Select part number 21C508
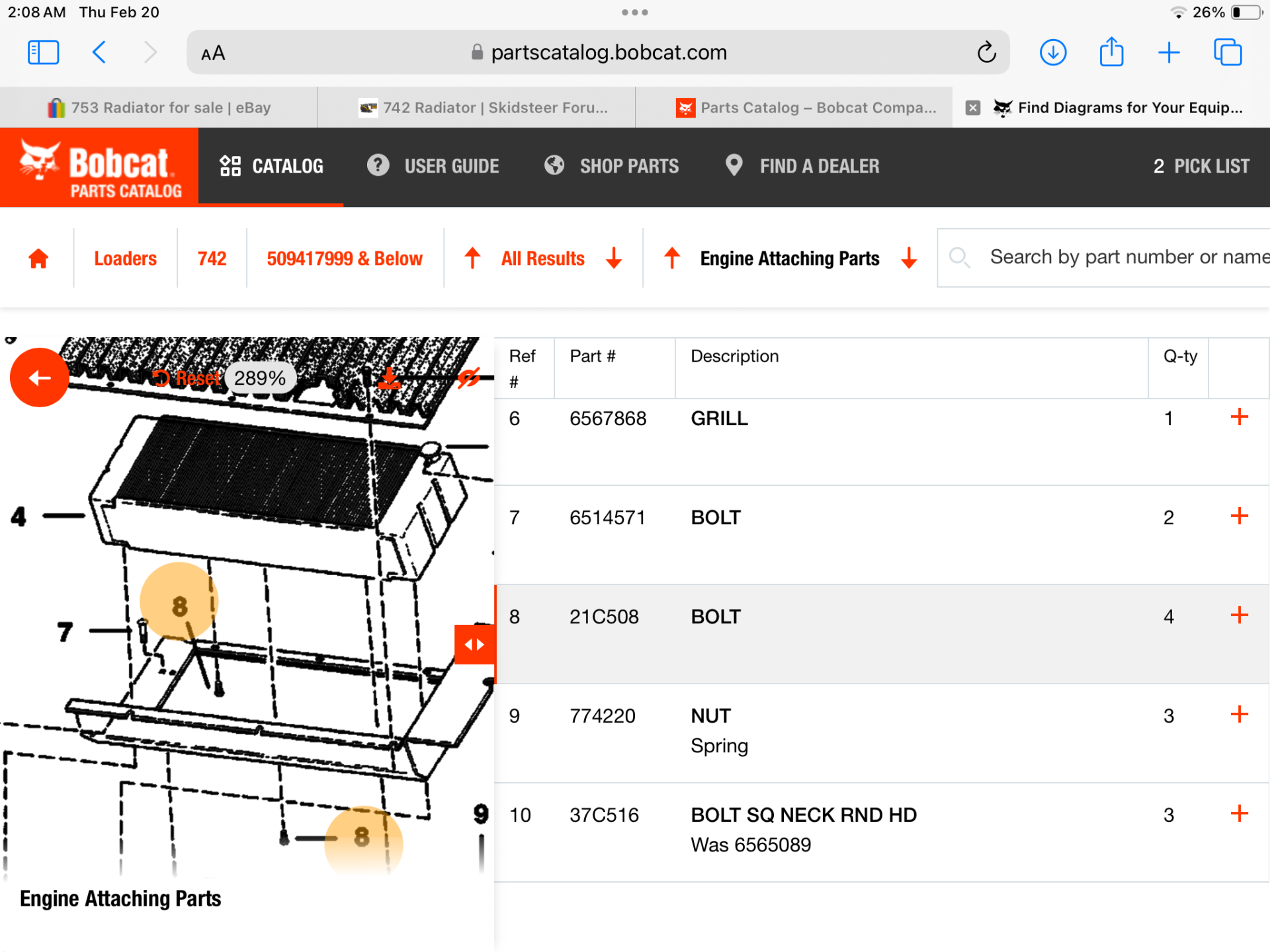The height and width of the screenshot is (952, 1270). click(604, 617)
